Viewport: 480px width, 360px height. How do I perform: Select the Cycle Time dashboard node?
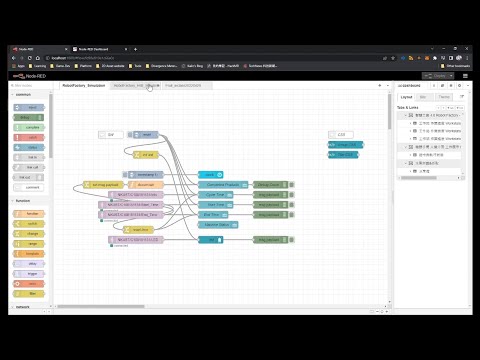tap(216, 195)
